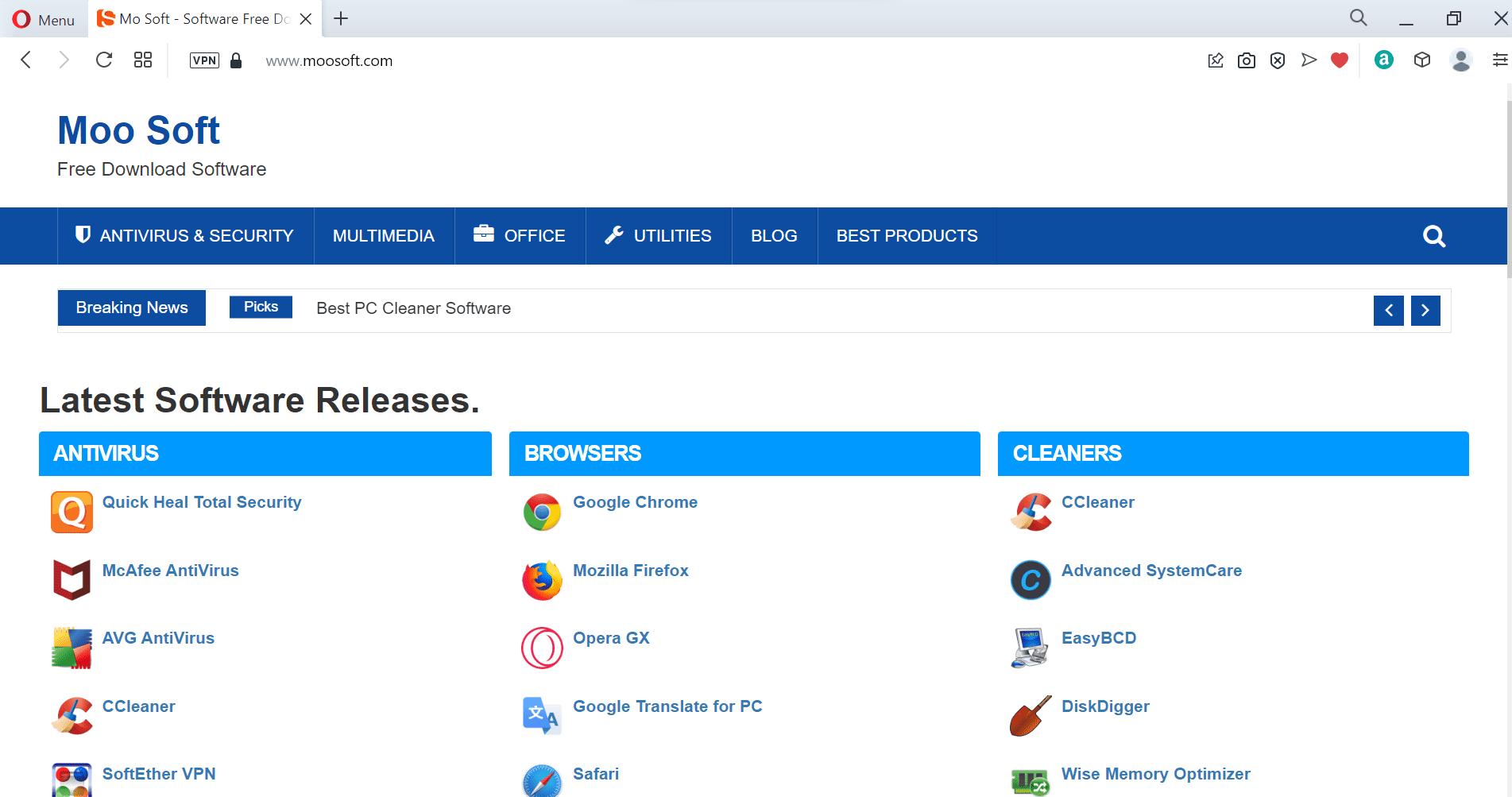Click the EasyBCD computer icon
This screenshot has height=797, width=1512.
(1031, 648)
